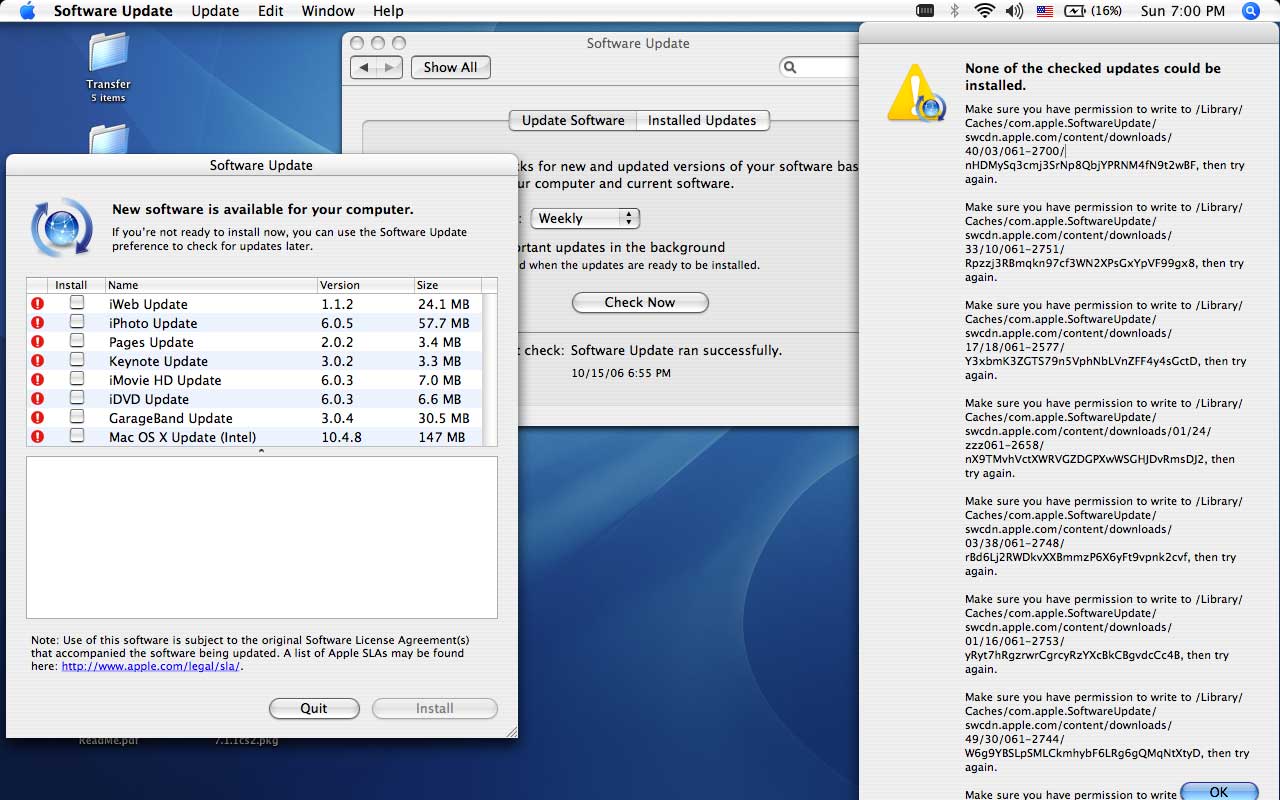Image resolution: width=1280 pixels, height=800 pixels.
Task: Open the Weekly frequency dropdown
Action: click(x=585, y=218)
